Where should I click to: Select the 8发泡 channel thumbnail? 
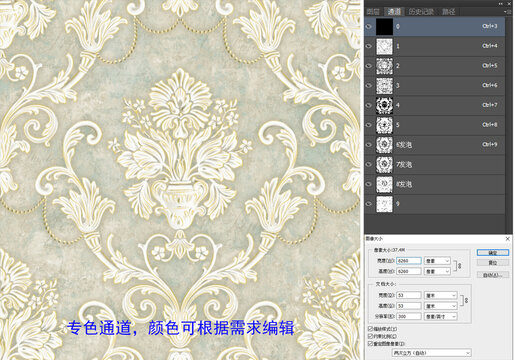384,184
